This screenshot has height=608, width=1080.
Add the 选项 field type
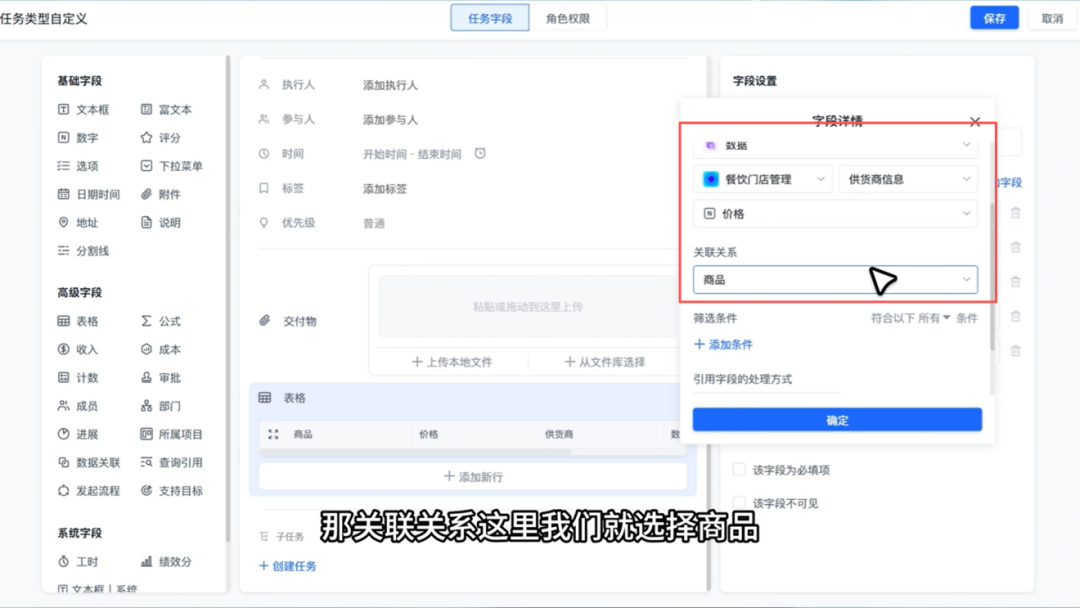78,166
